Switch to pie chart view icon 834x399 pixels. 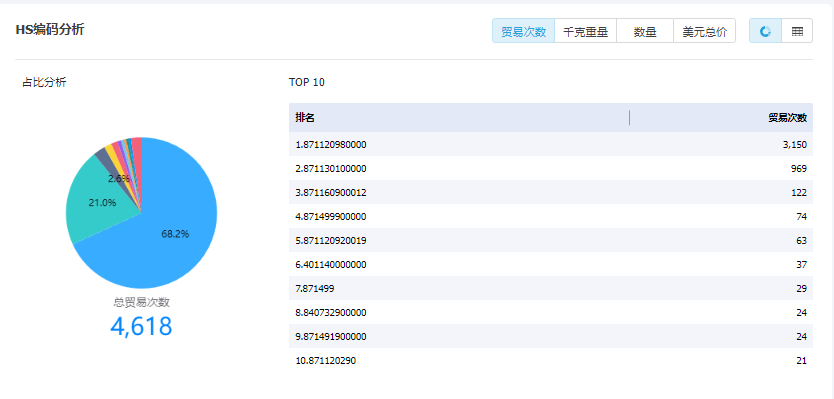pos(765,31)
